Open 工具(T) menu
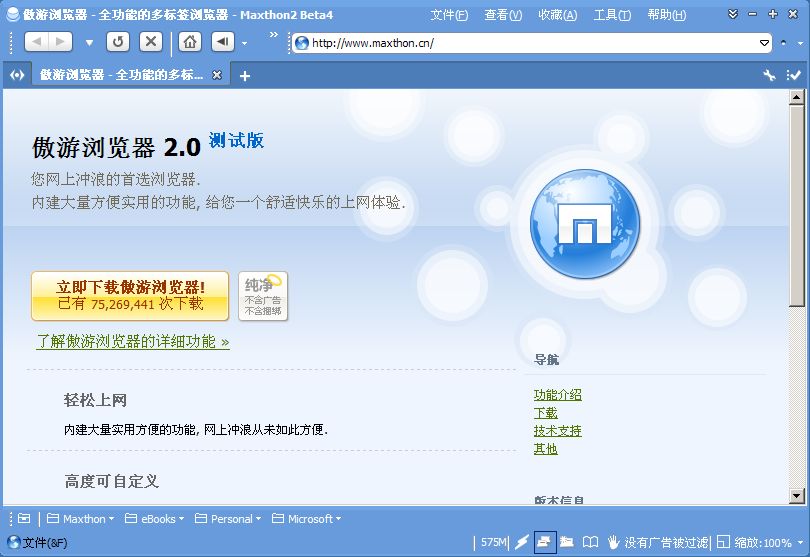 (612, 15)
